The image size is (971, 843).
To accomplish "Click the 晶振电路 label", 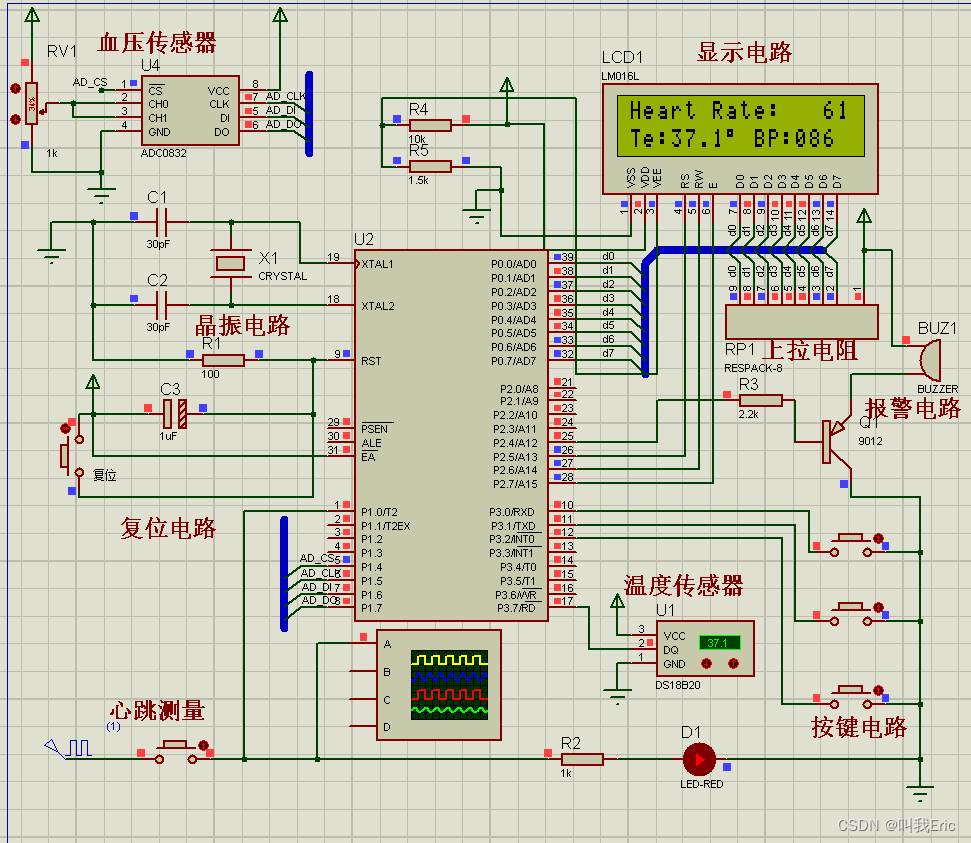I will click(x=243, y=325).
